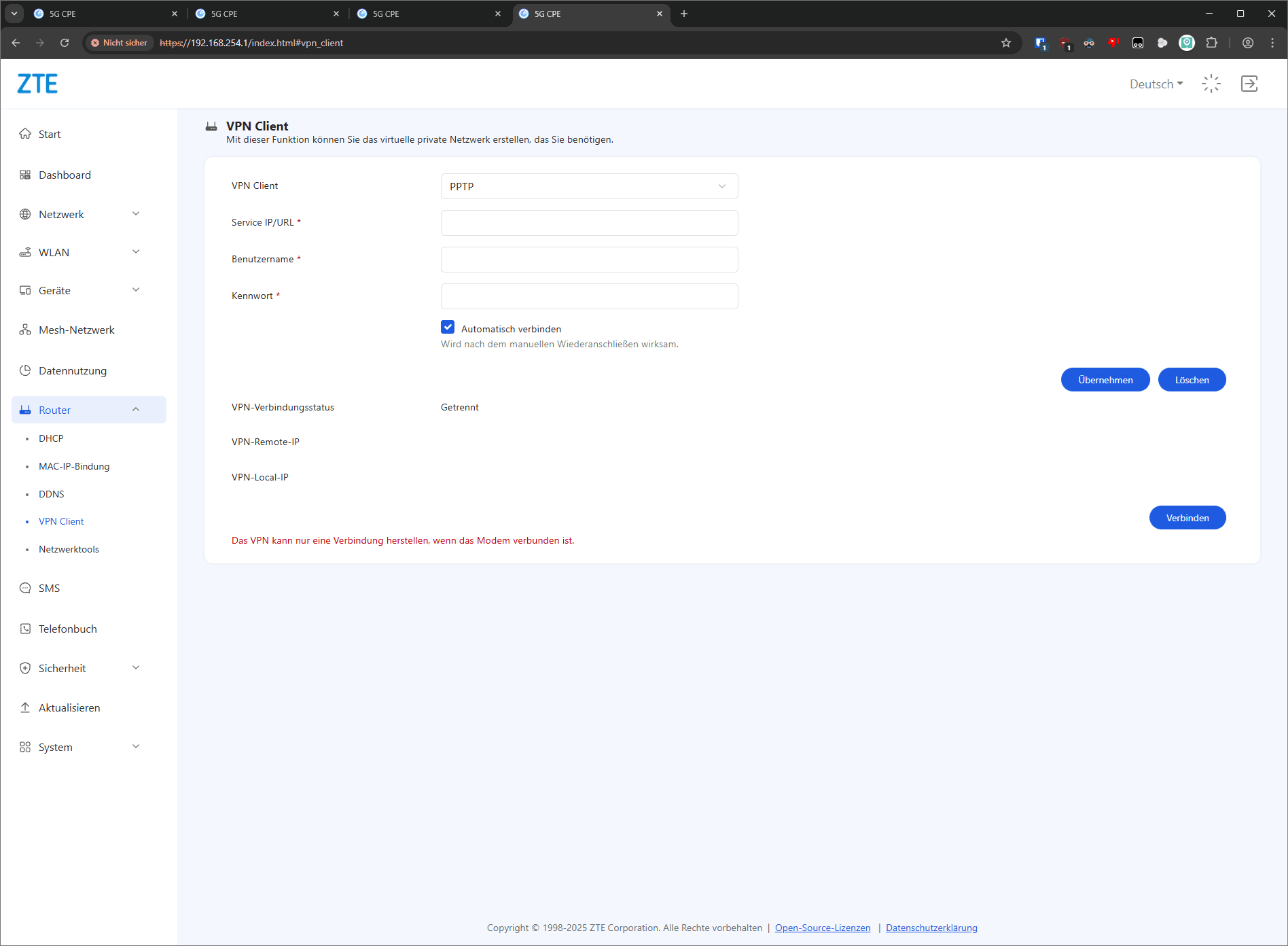
Task: Expand the System menu chevron
Action: 136,747
